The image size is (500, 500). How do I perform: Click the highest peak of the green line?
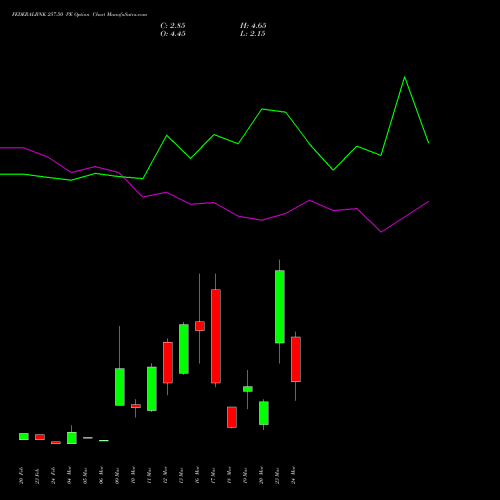[x=405, y=77]
